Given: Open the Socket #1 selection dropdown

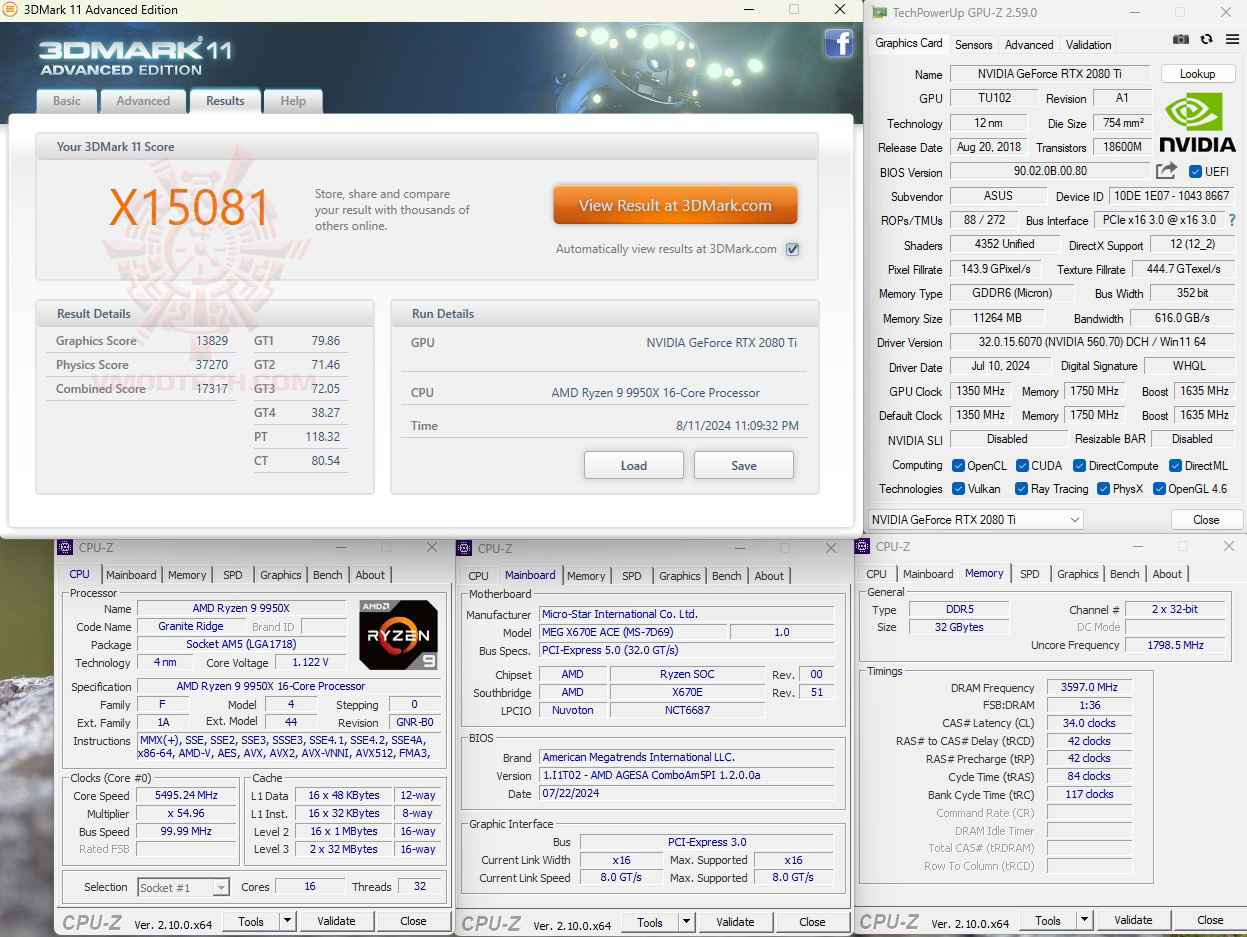Looking at the screenshot, I should tap(184, 887).
